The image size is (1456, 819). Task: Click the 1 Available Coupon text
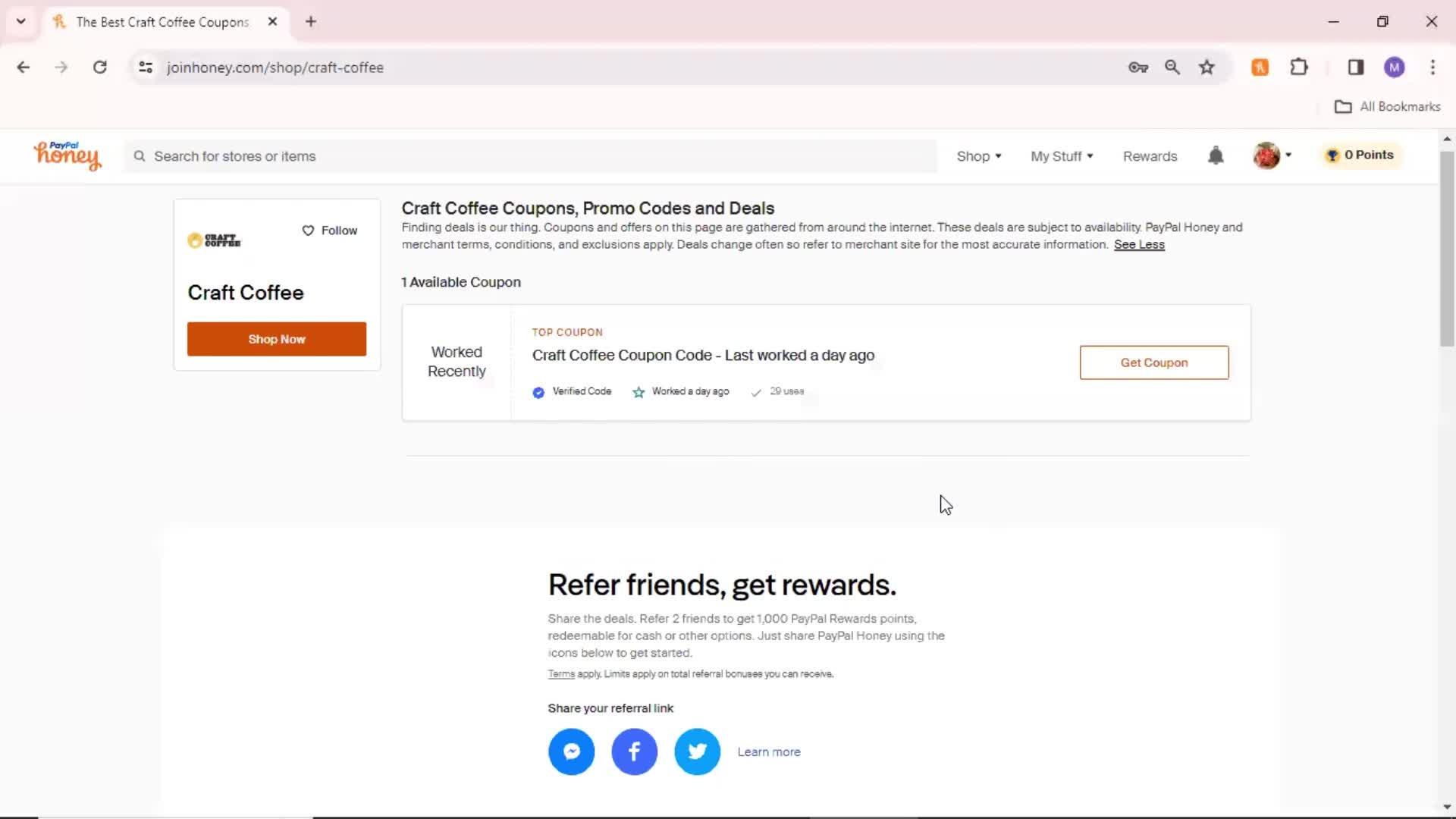[x=461, y=282]
